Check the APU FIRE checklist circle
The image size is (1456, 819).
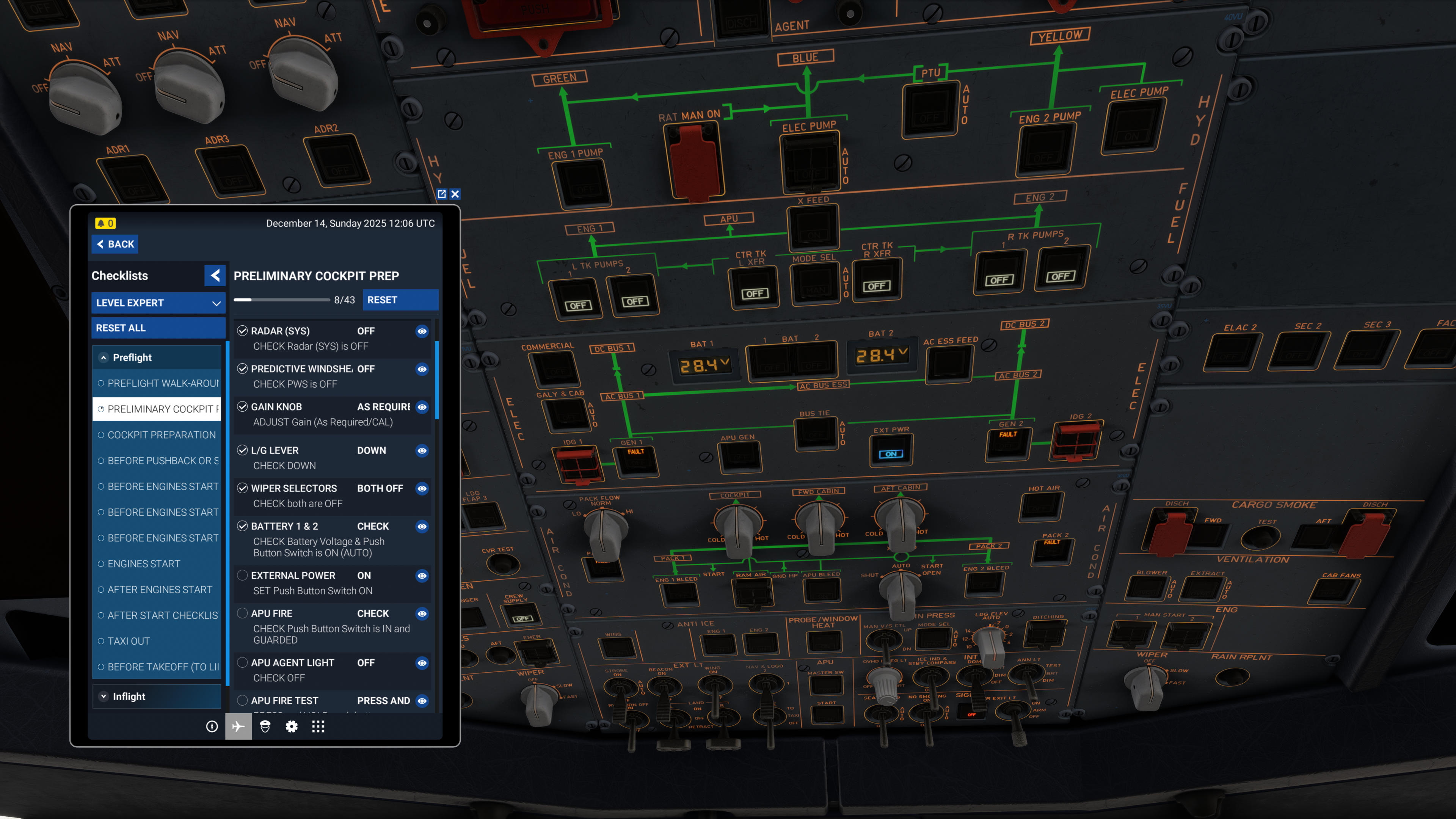[x=243, y=613]
